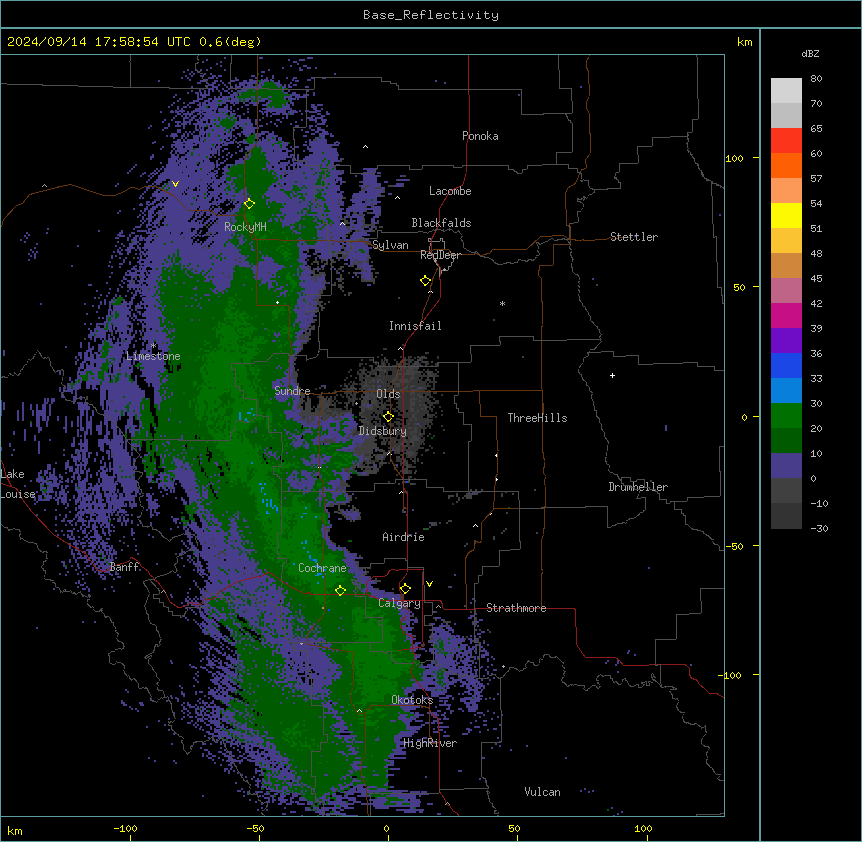Viewport: 862px width, 842px height.
Task: Click the yellow radar site marker near Didsbury
Action: (x=388, y=417)
